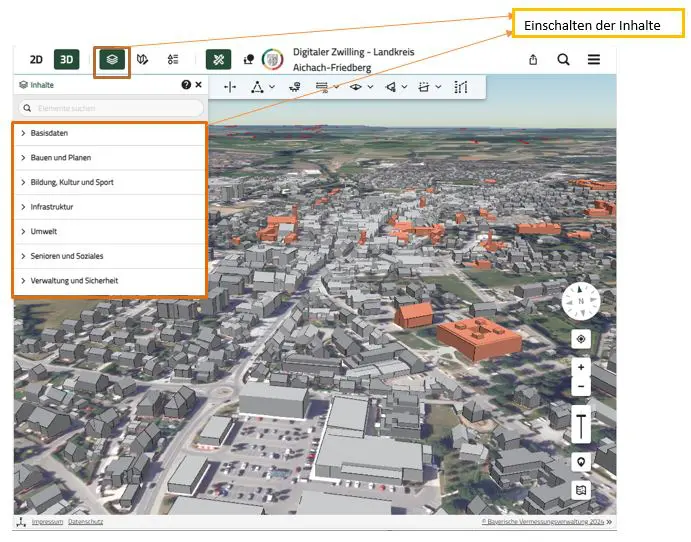Toggle the drawing tools toolbar button
The image size is (691, 542).
(219, 60)
